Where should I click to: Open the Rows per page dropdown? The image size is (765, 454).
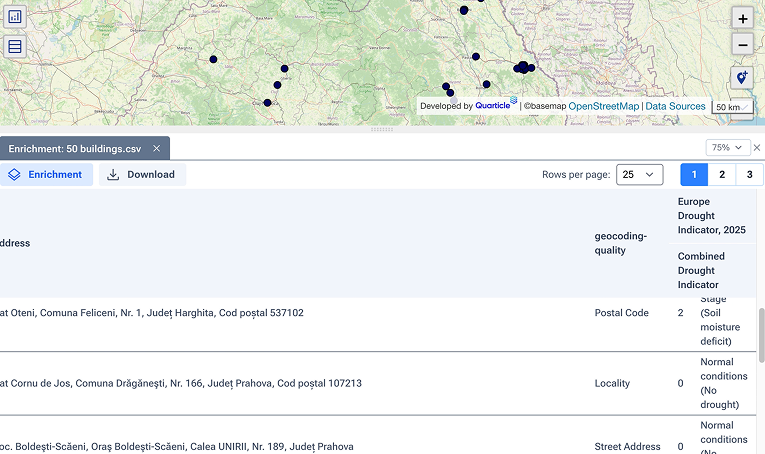tap(640, 175)
